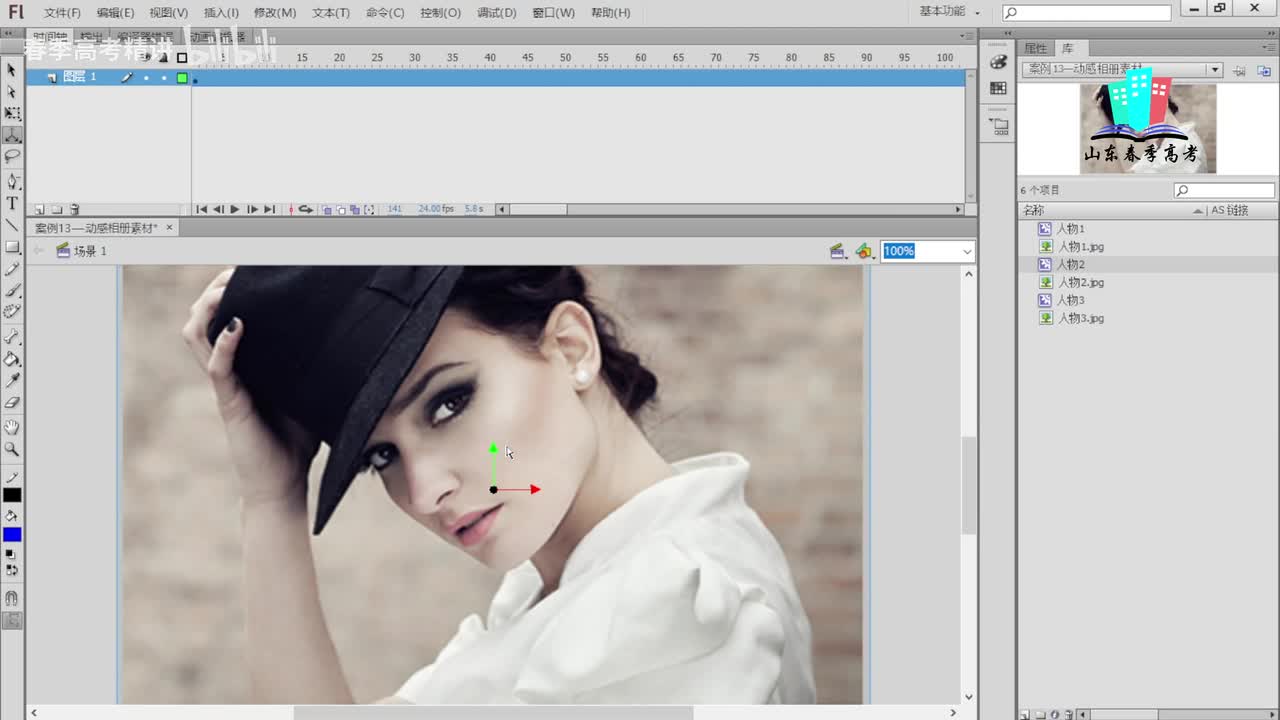
Task: Pick the 3D Rotation tool
Action: (x=12, y=135)
